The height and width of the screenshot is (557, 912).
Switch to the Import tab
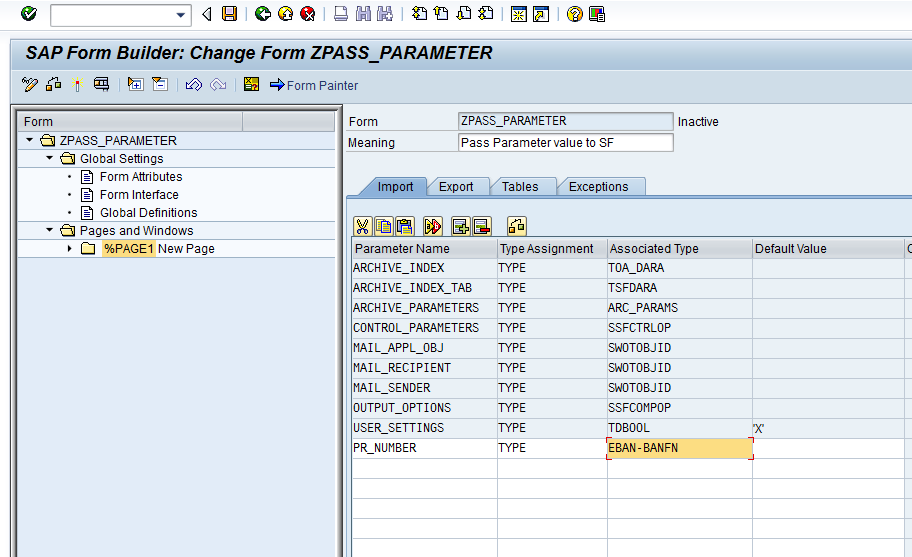coord(395,187)
